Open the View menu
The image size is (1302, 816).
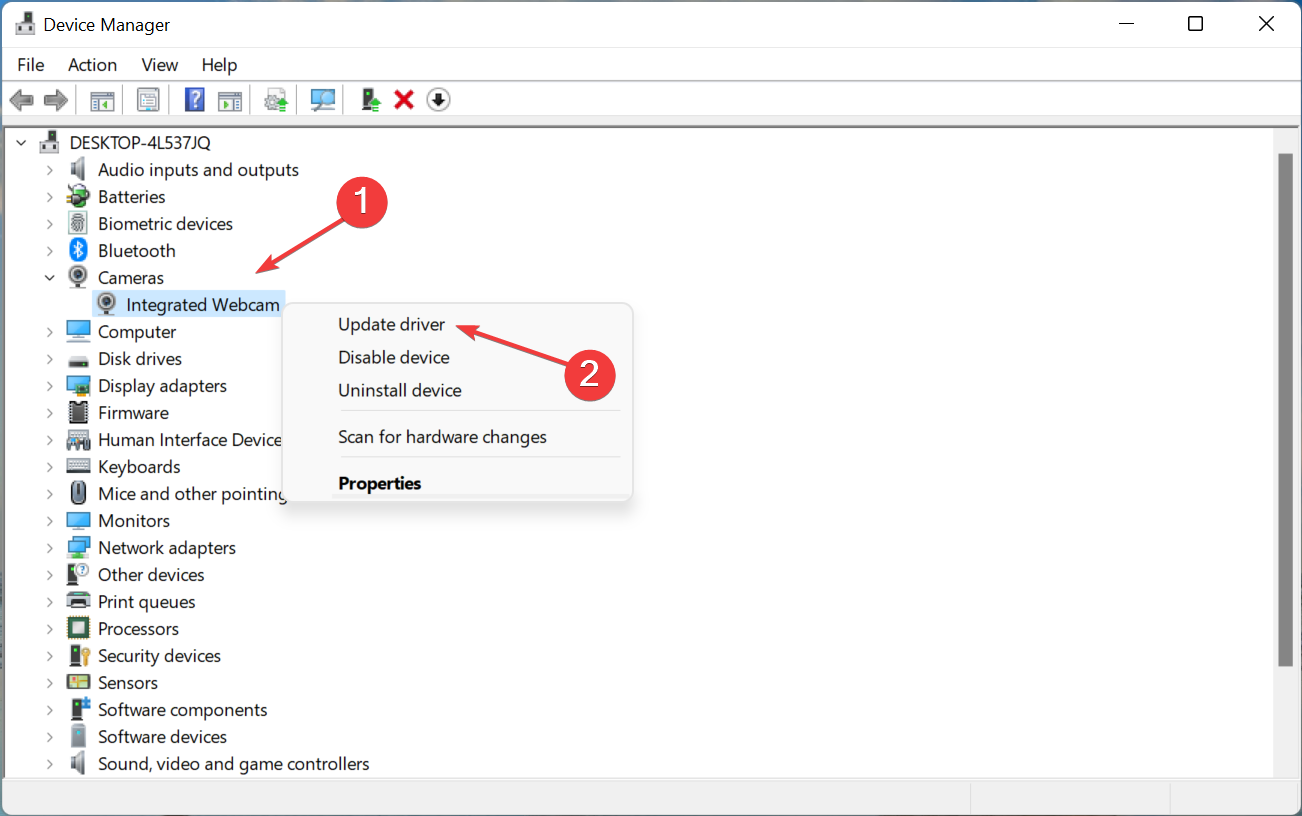pos(159,64)
